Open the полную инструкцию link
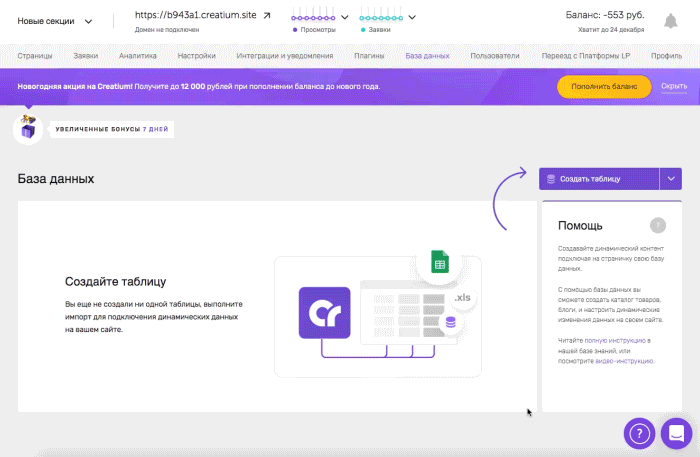Viewport: 700px width, 457px height. coord(615,341)
